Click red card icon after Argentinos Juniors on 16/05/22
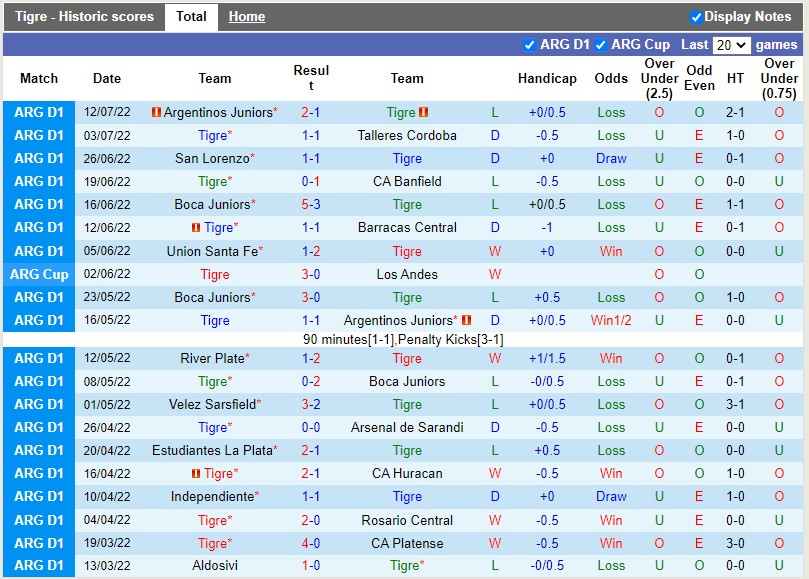The image size is (809, 579). pos(466,320)
